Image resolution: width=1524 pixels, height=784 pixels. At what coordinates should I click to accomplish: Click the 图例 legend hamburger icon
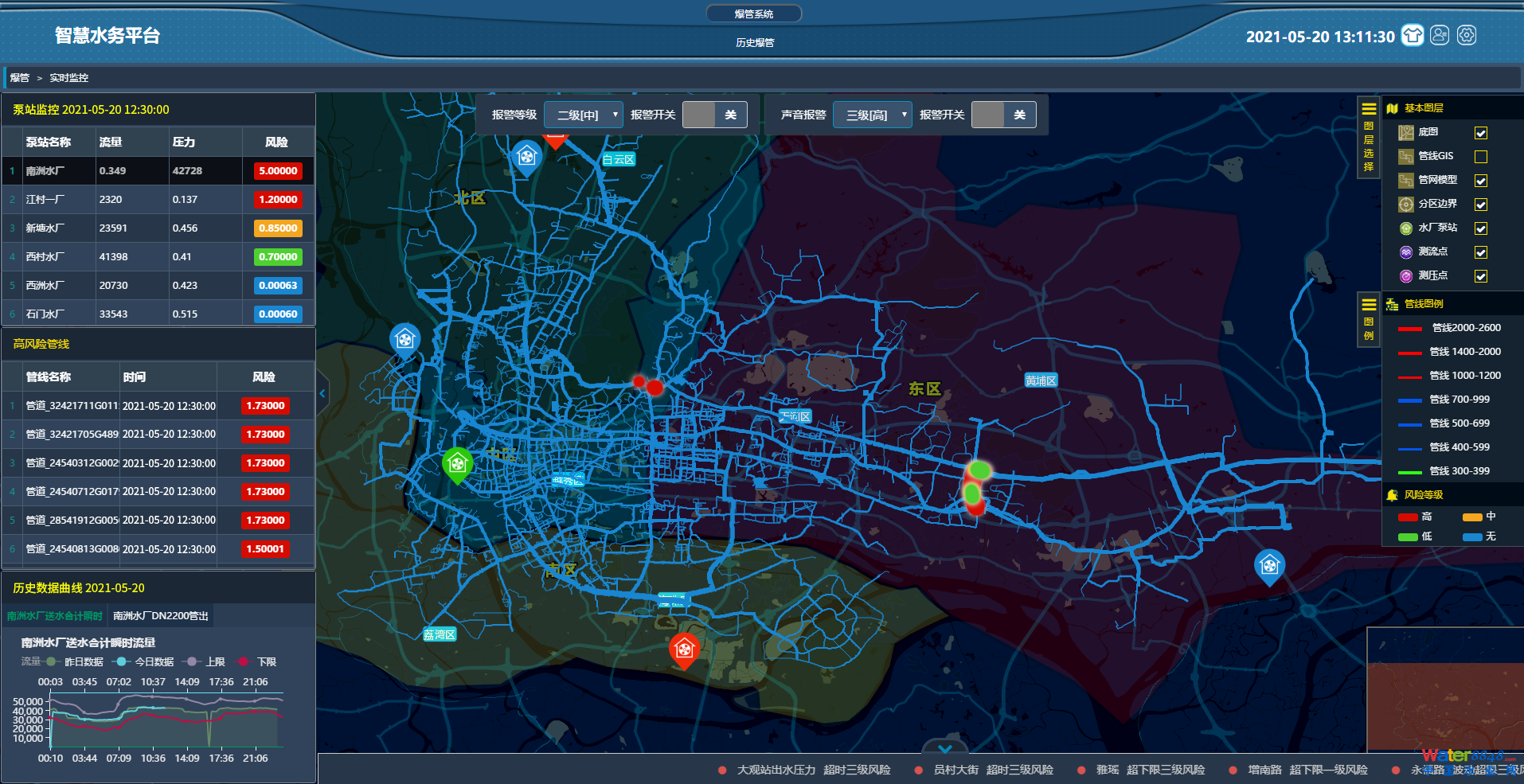tap(1369, 304)
